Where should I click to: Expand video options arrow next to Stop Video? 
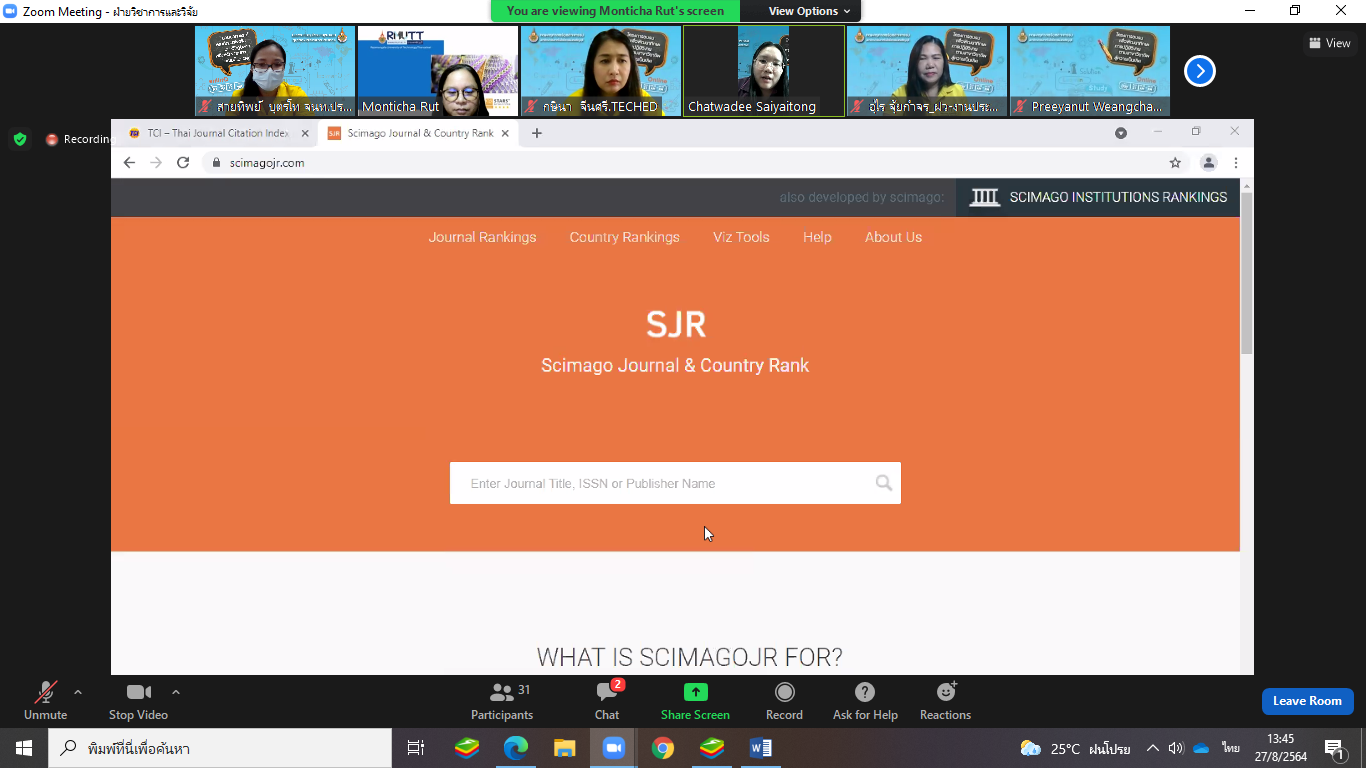[x=176, y=692]
